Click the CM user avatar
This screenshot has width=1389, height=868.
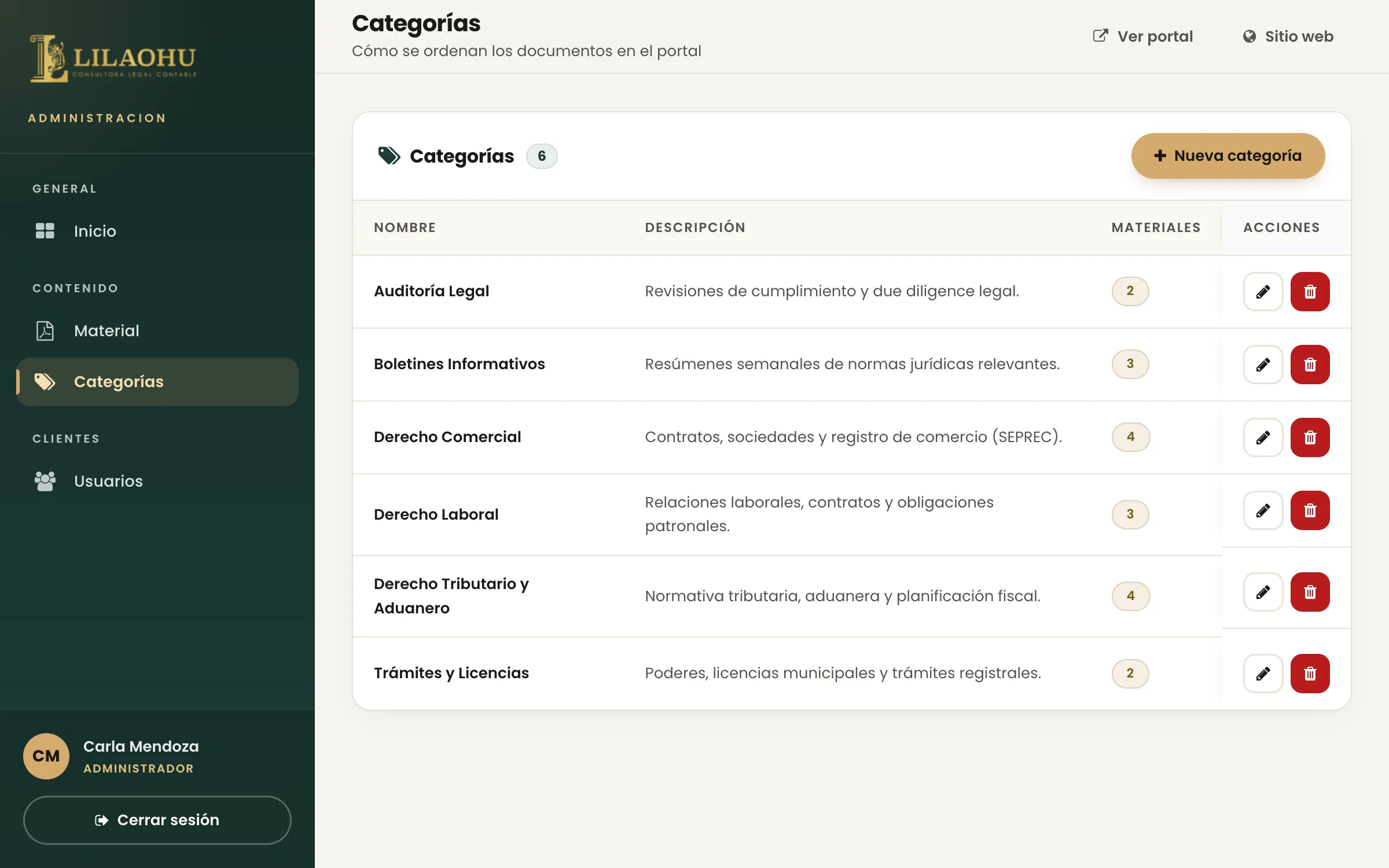(46, 756)
